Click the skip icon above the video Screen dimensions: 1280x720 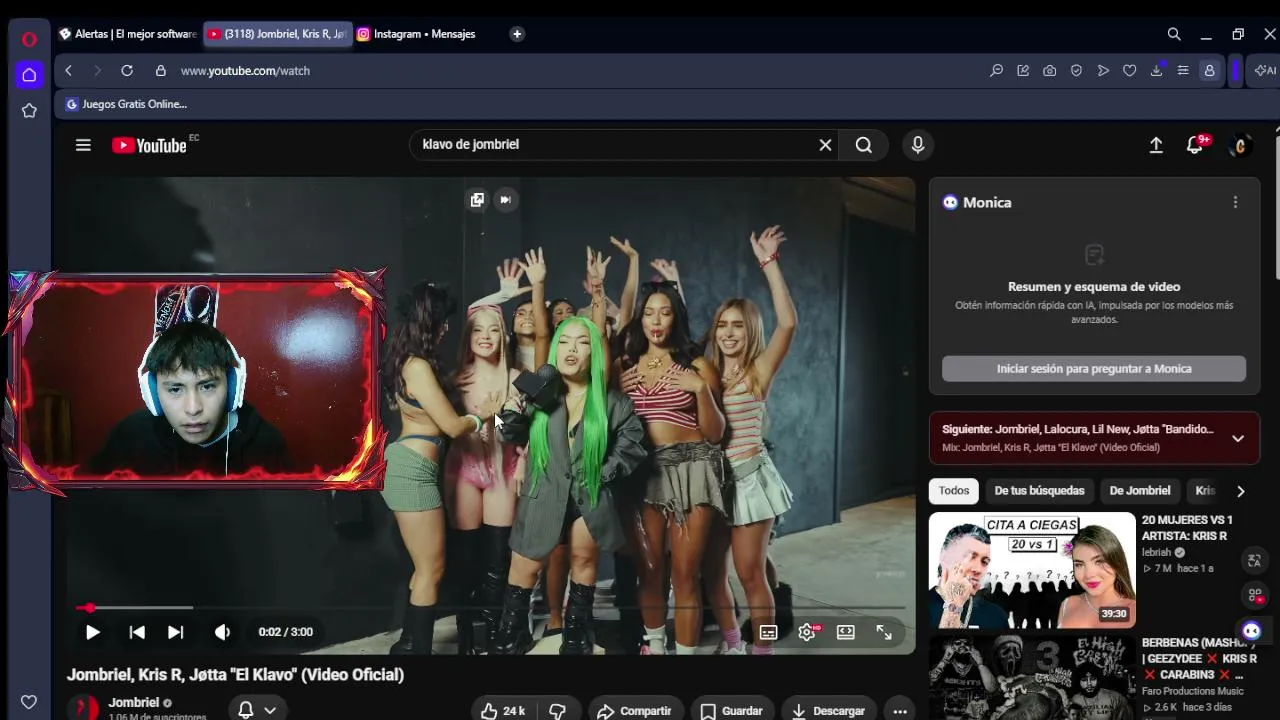pyautogui.click(x=505, y=199)
